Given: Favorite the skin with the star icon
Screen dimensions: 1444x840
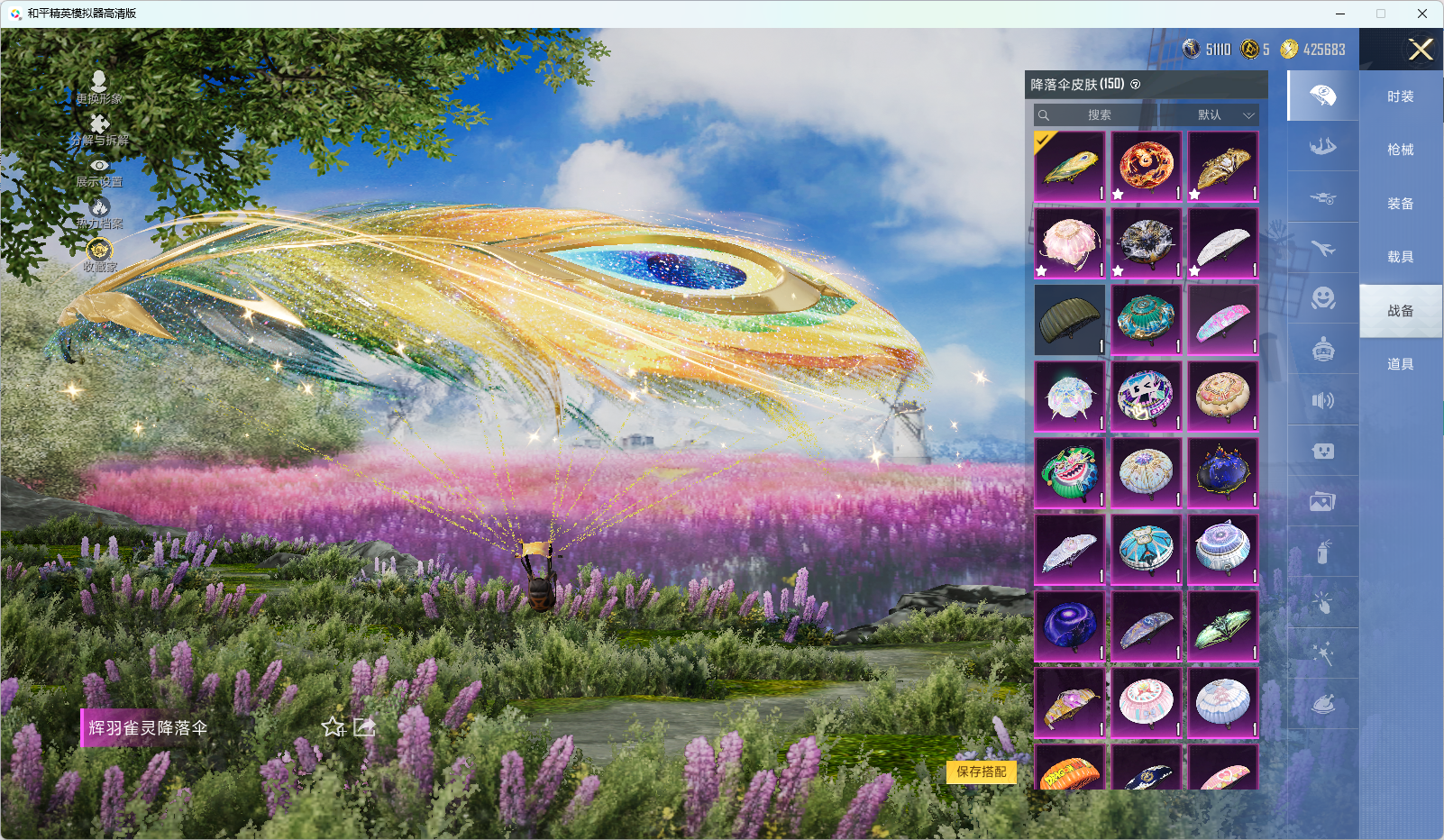Looking at the screenshot, I should pos(334,726).
